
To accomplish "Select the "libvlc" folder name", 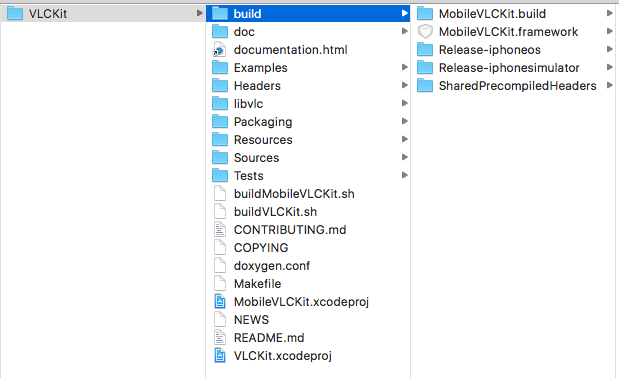I will tap(248, 104).
